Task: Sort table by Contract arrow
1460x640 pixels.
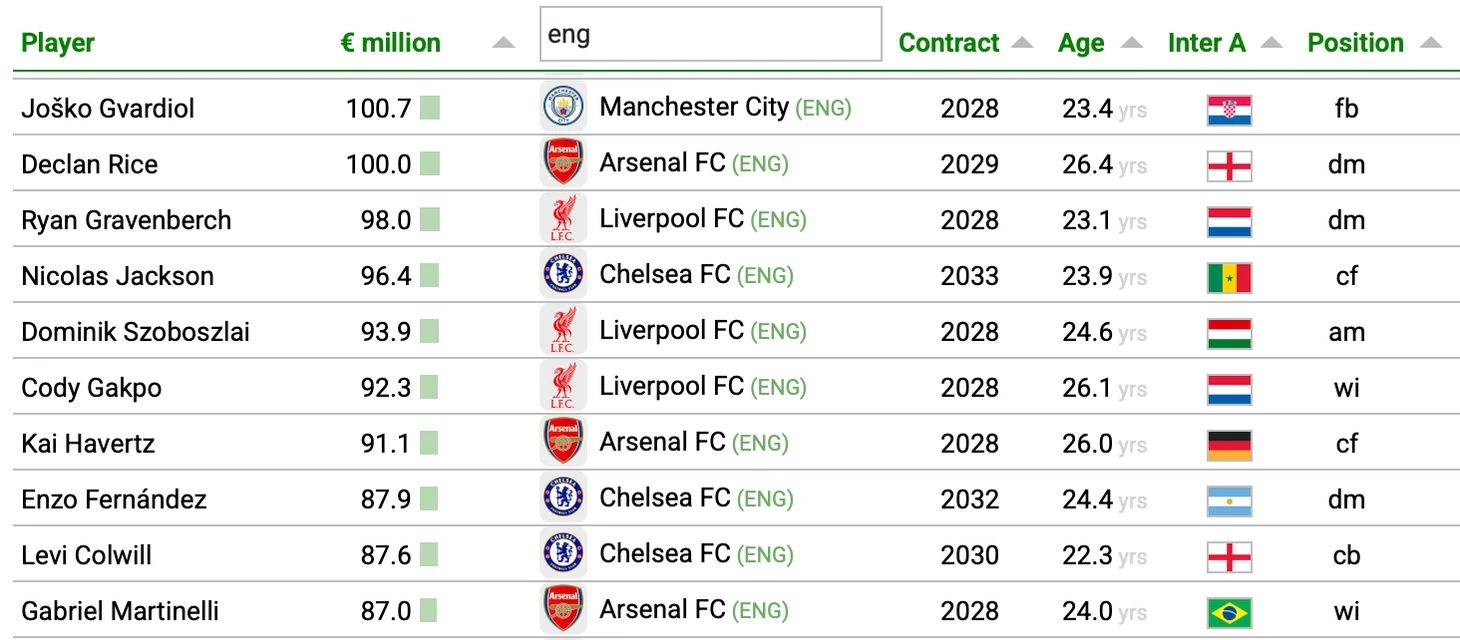Action: coord(1022,43)
